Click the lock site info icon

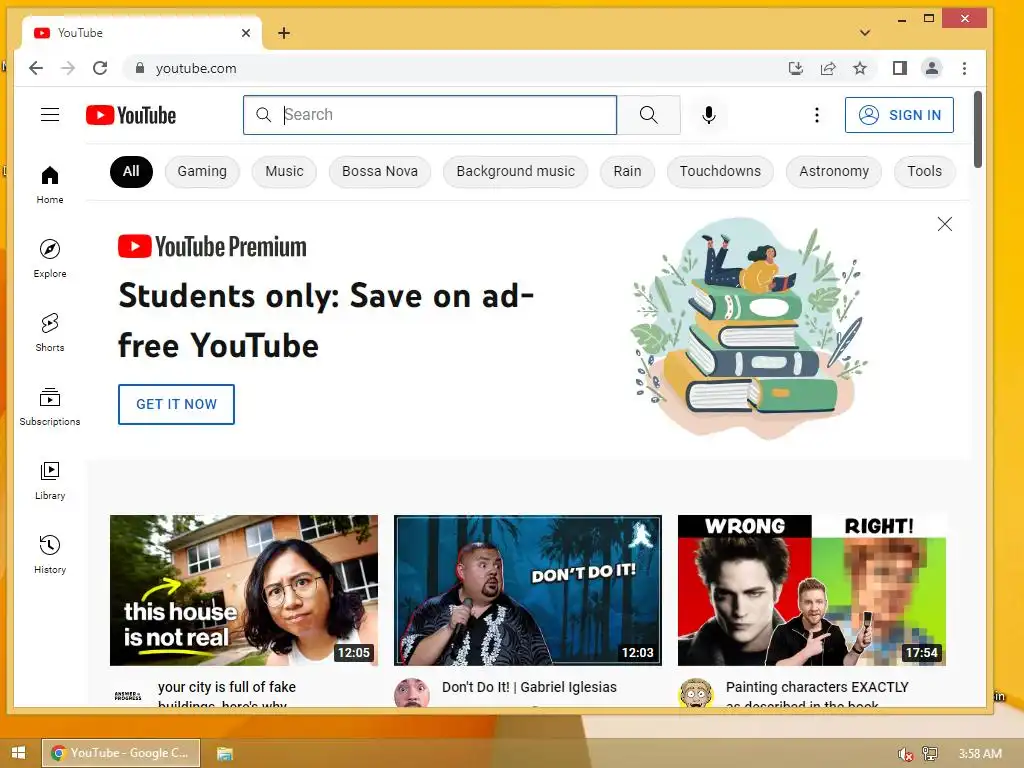click(139, 68)
